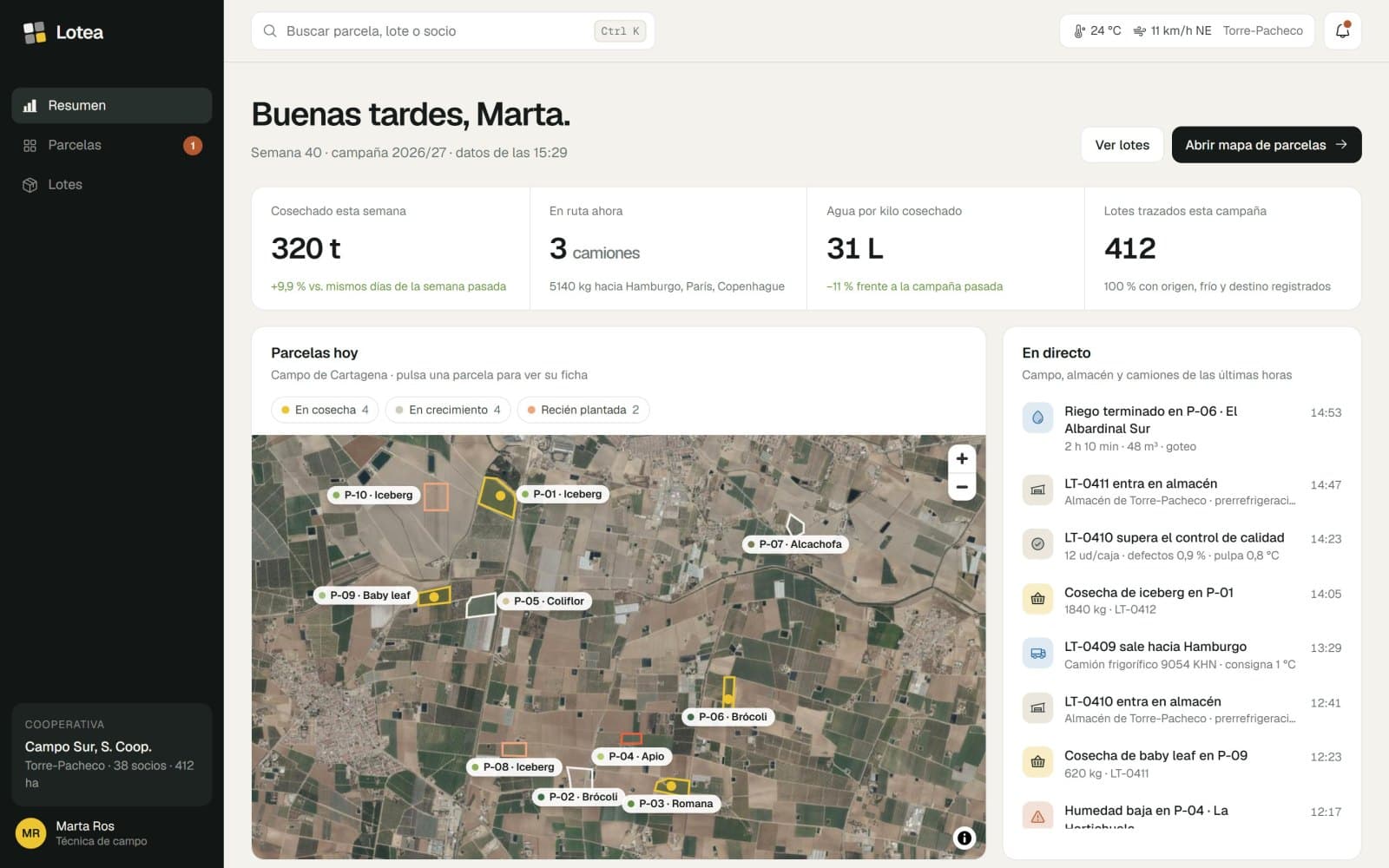Click warning icon for low humidity P-04

(1037, 816)
